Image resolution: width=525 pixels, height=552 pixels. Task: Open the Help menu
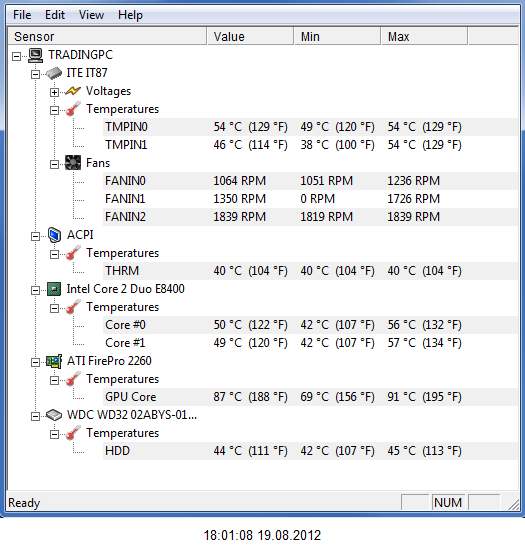(x=130, y=15)
